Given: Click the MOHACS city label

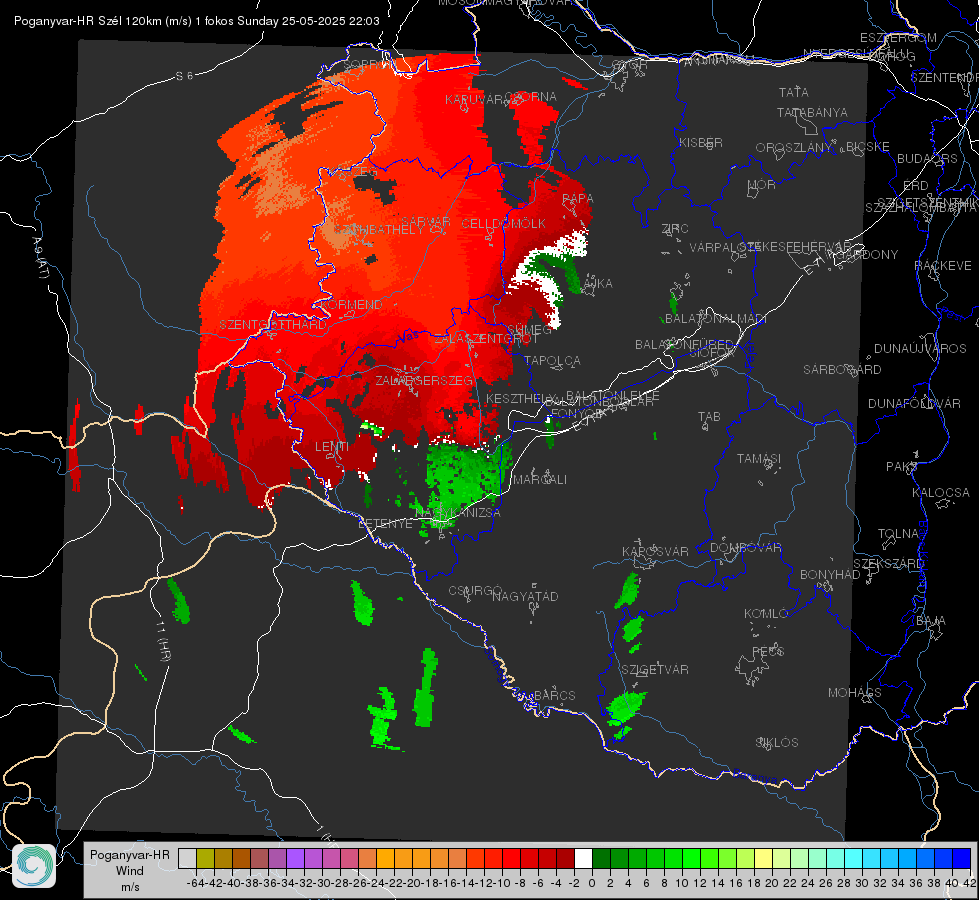Looking at the screenshot, I should point(854,693).
